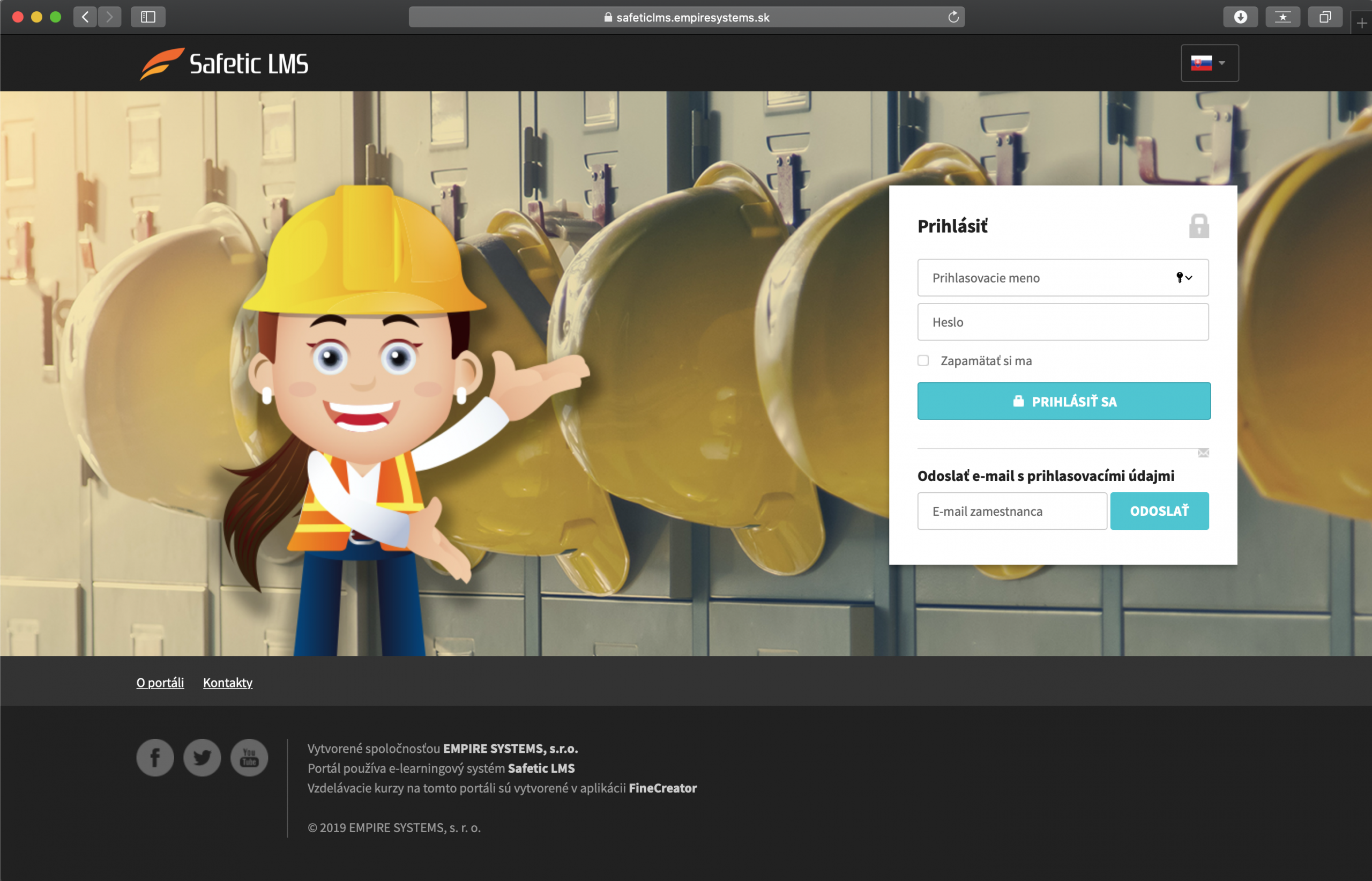The image size is (1372, 881).
Task: Toggle the Safari sidebar button
Action: (148, 17)
